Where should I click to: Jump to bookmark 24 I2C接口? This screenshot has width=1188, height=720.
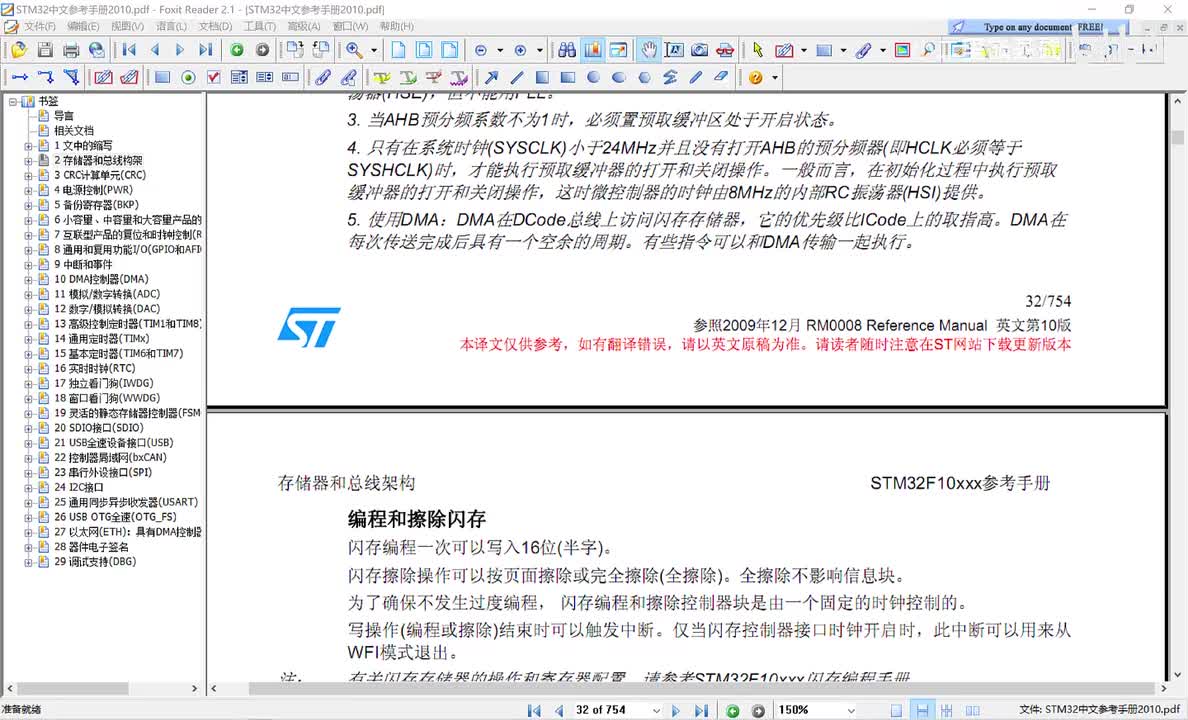pyautogui.click(x=79, y=487)
